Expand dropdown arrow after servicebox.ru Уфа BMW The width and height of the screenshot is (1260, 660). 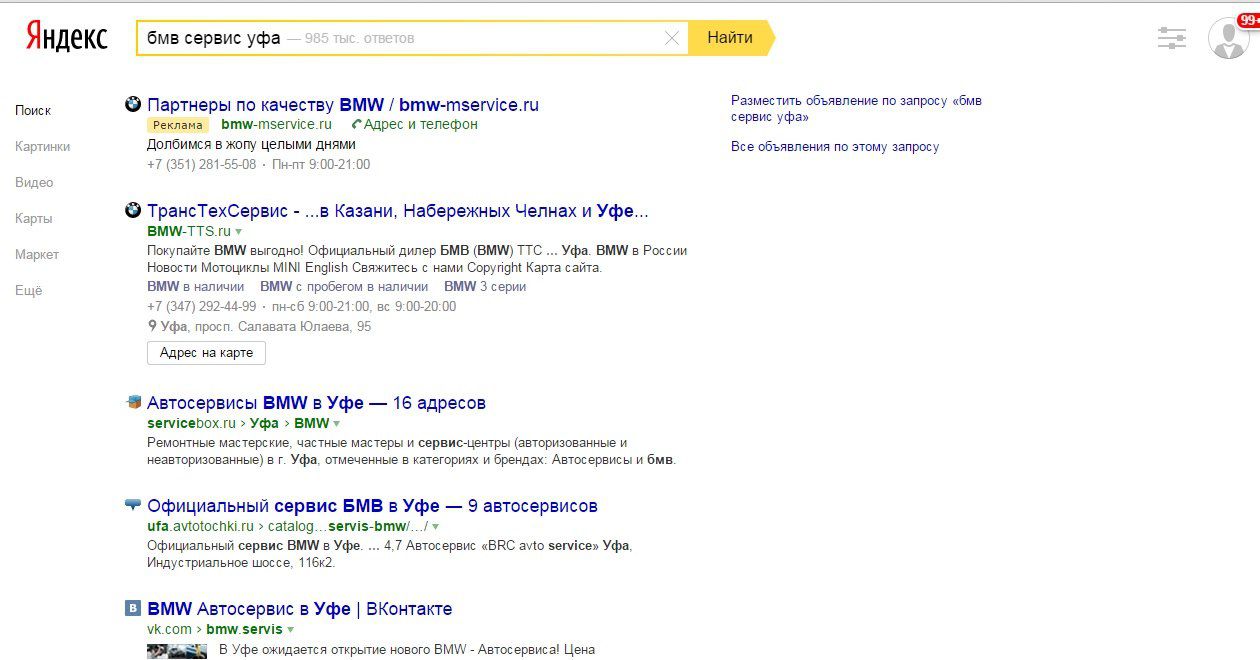point(337,424)
